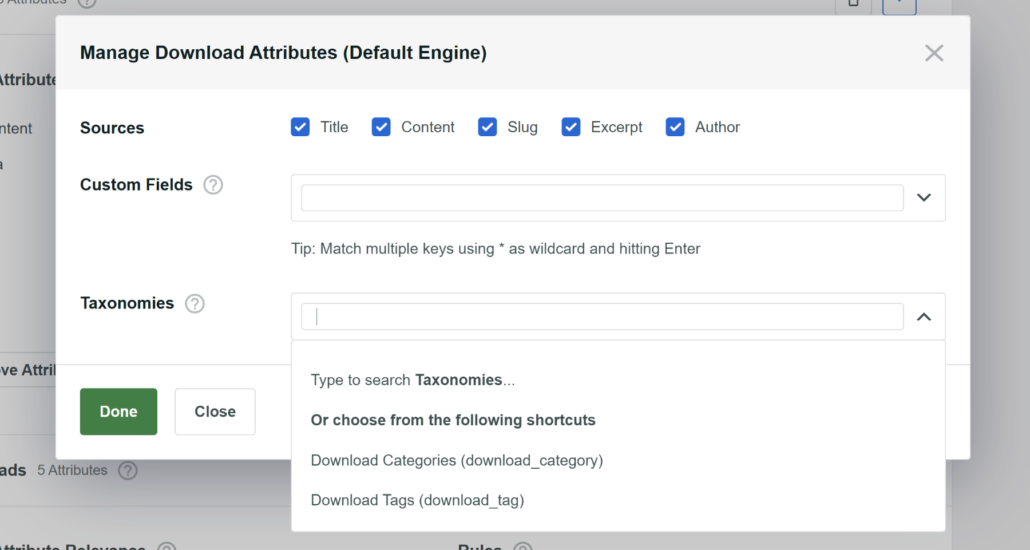Viewport: 1030px width, 550px height.
Task: Uncheck the Content source checkbox
Action: click(381, 127)
